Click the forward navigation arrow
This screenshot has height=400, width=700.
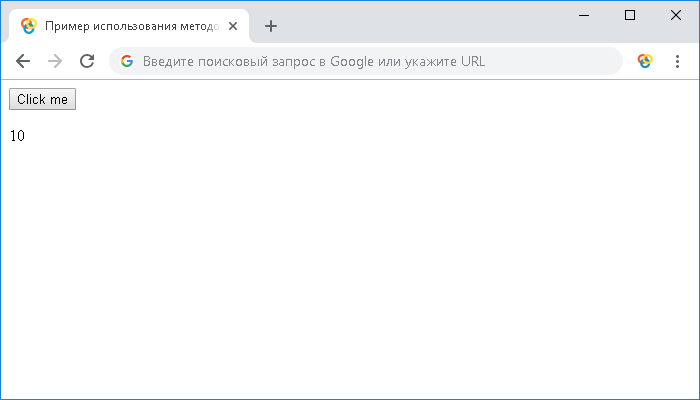(55, 61)
